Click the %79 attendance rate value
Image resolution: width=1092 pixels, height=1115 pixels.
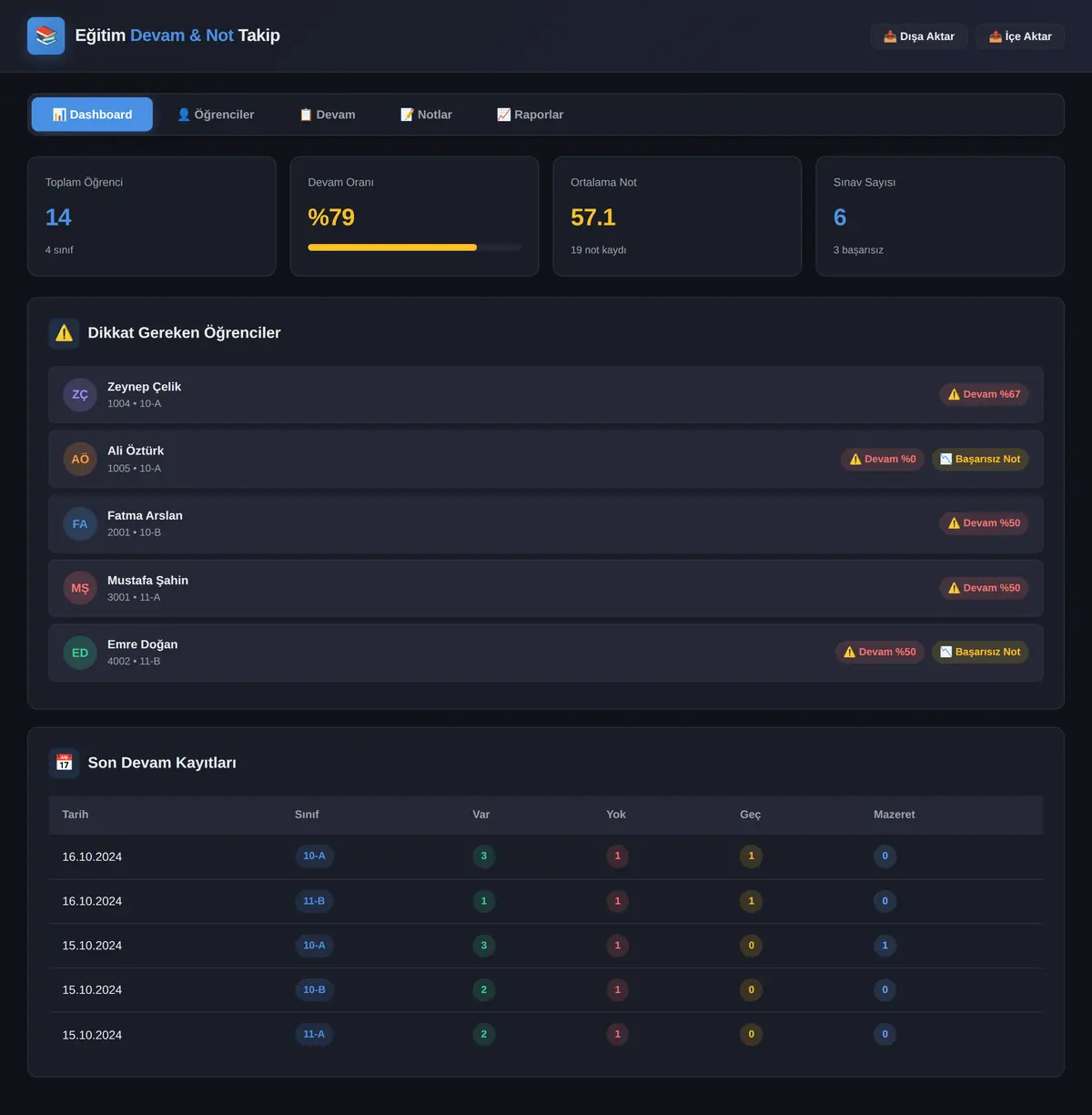(x=331, y=218)
